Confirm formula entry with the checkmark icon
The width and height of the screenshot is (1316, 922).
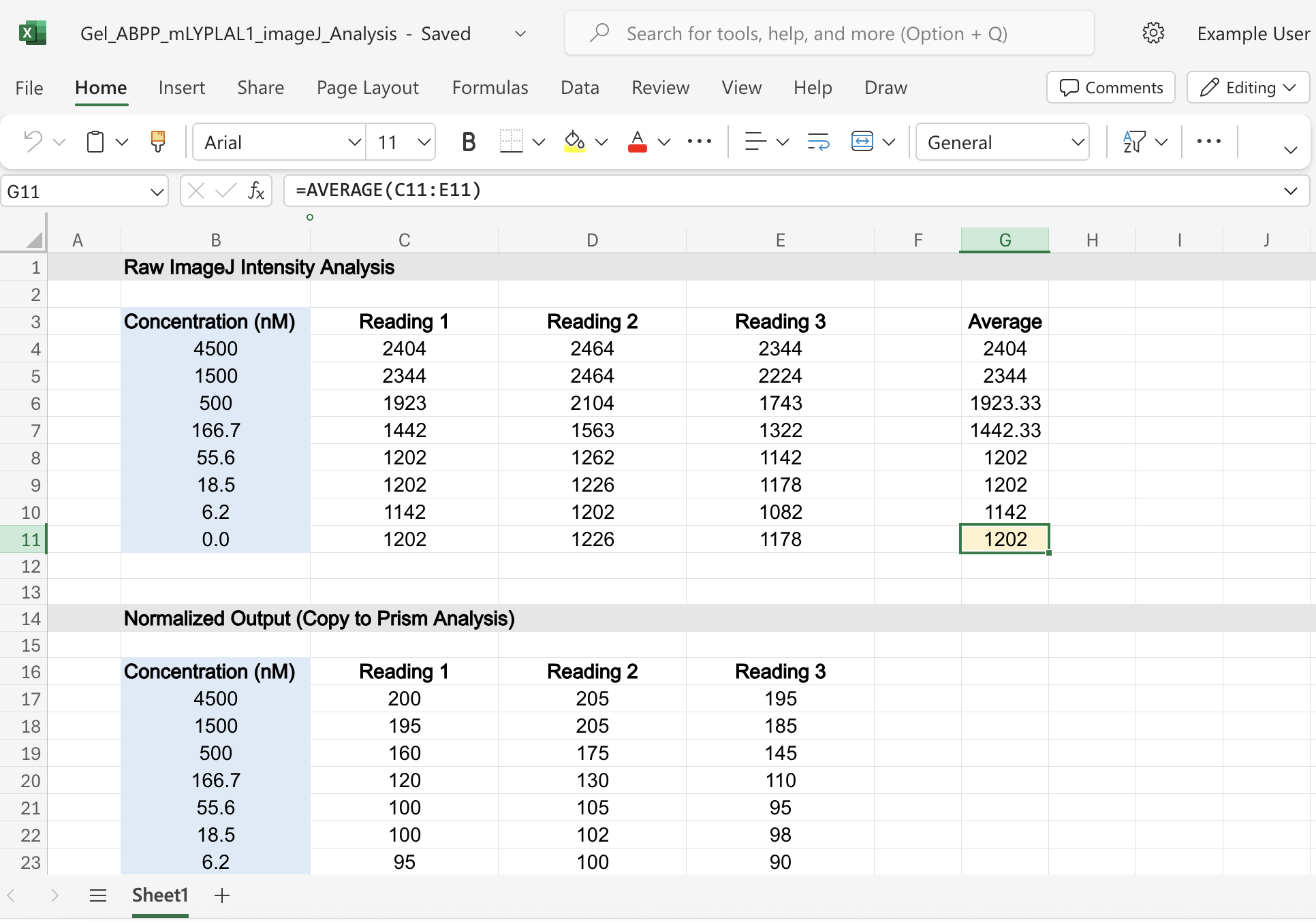(225, 191)
